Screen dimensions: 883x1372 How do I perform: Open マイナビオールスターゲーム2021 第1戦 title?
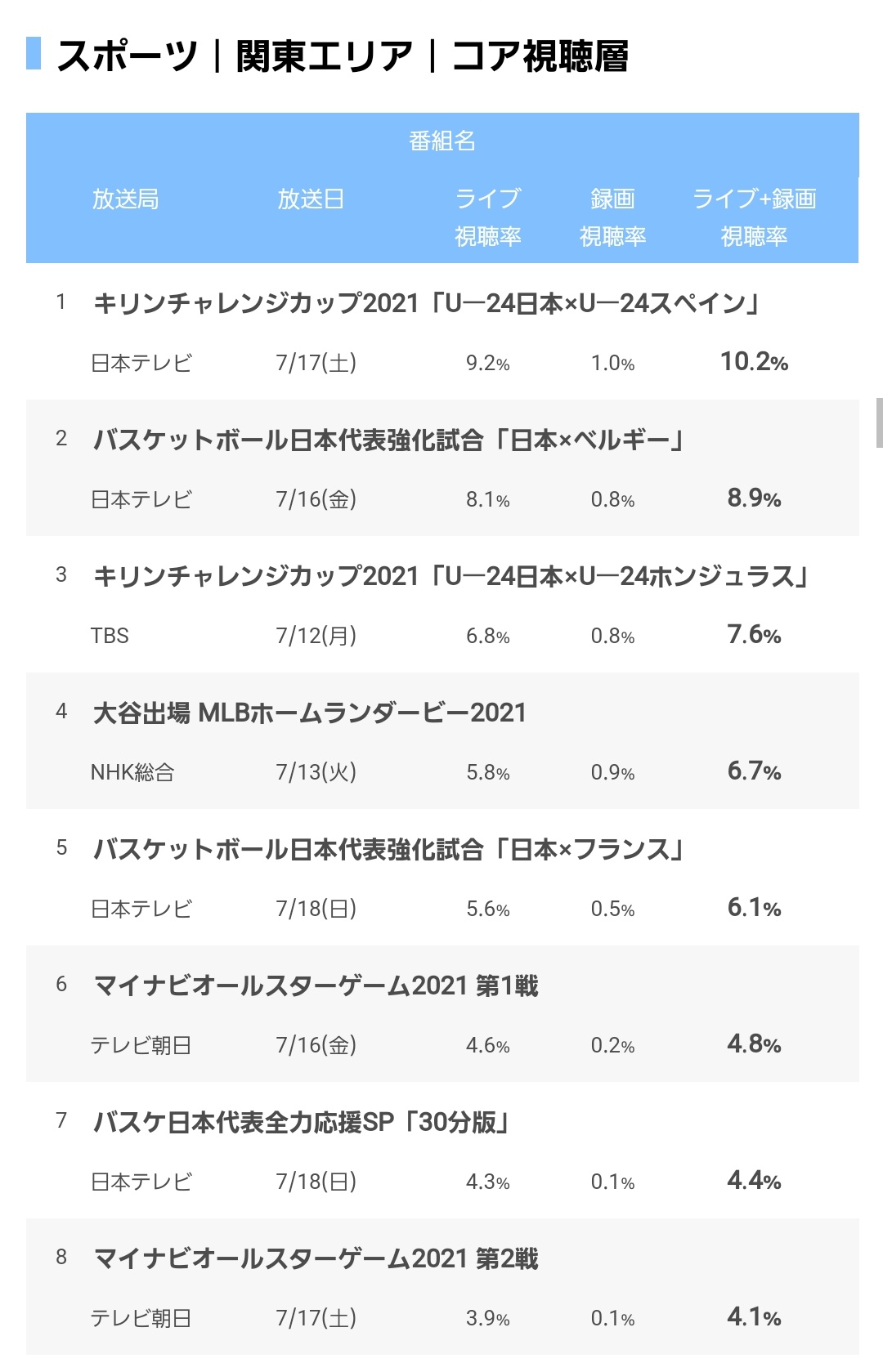316,985
